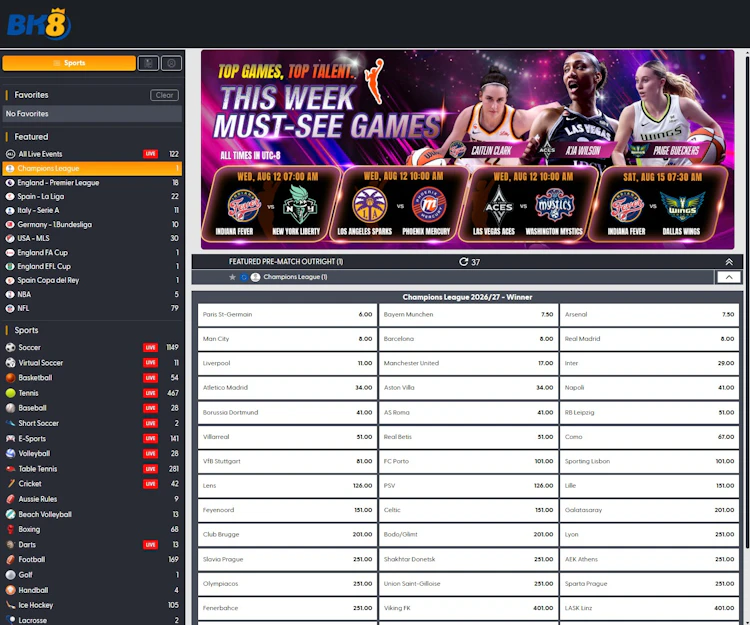This screenshot has width=750, height=625.
Task: Click the Volleyball icon
Action: 11,453
